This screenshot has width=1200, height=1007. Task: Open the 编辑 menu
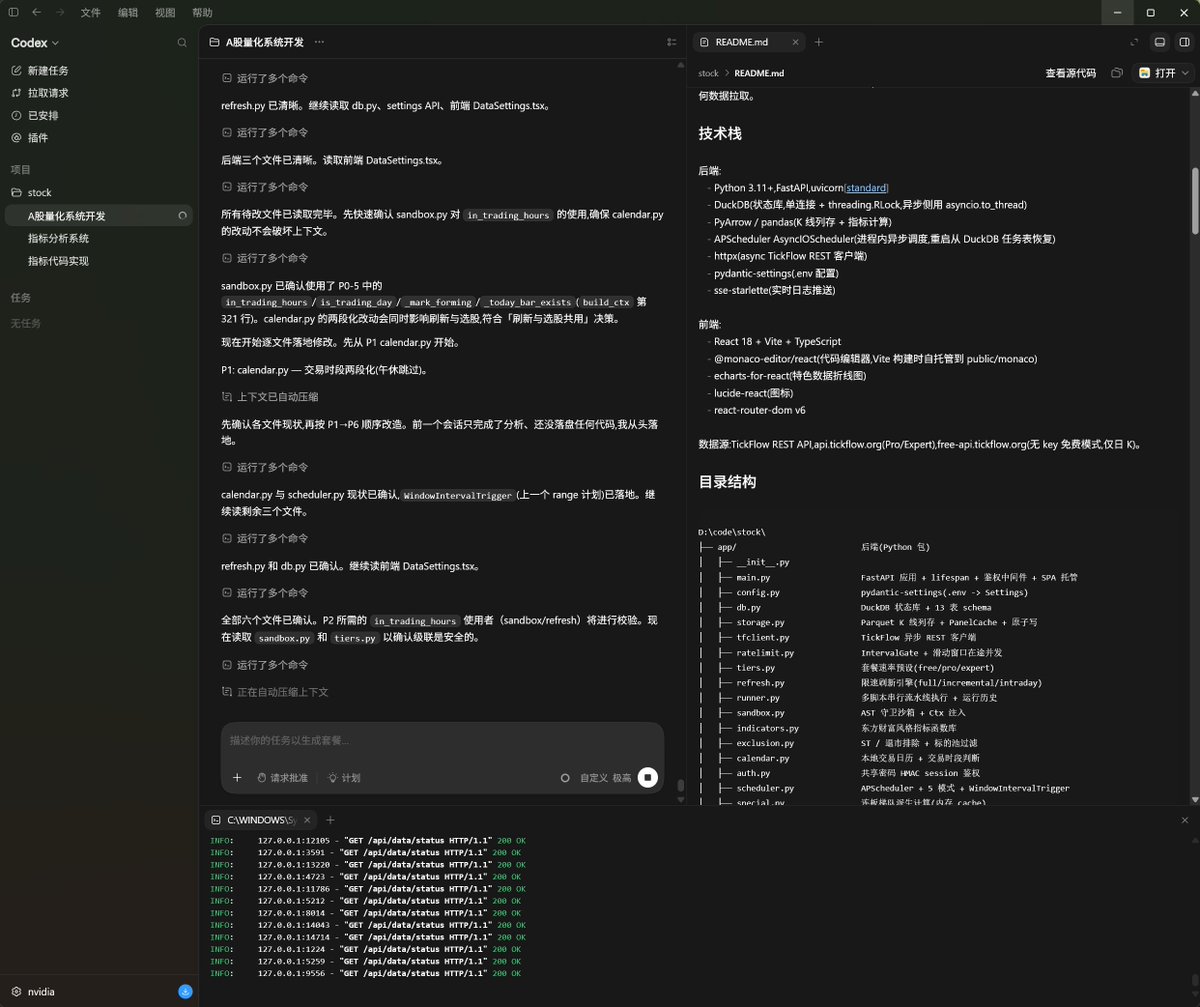(128, 13)
